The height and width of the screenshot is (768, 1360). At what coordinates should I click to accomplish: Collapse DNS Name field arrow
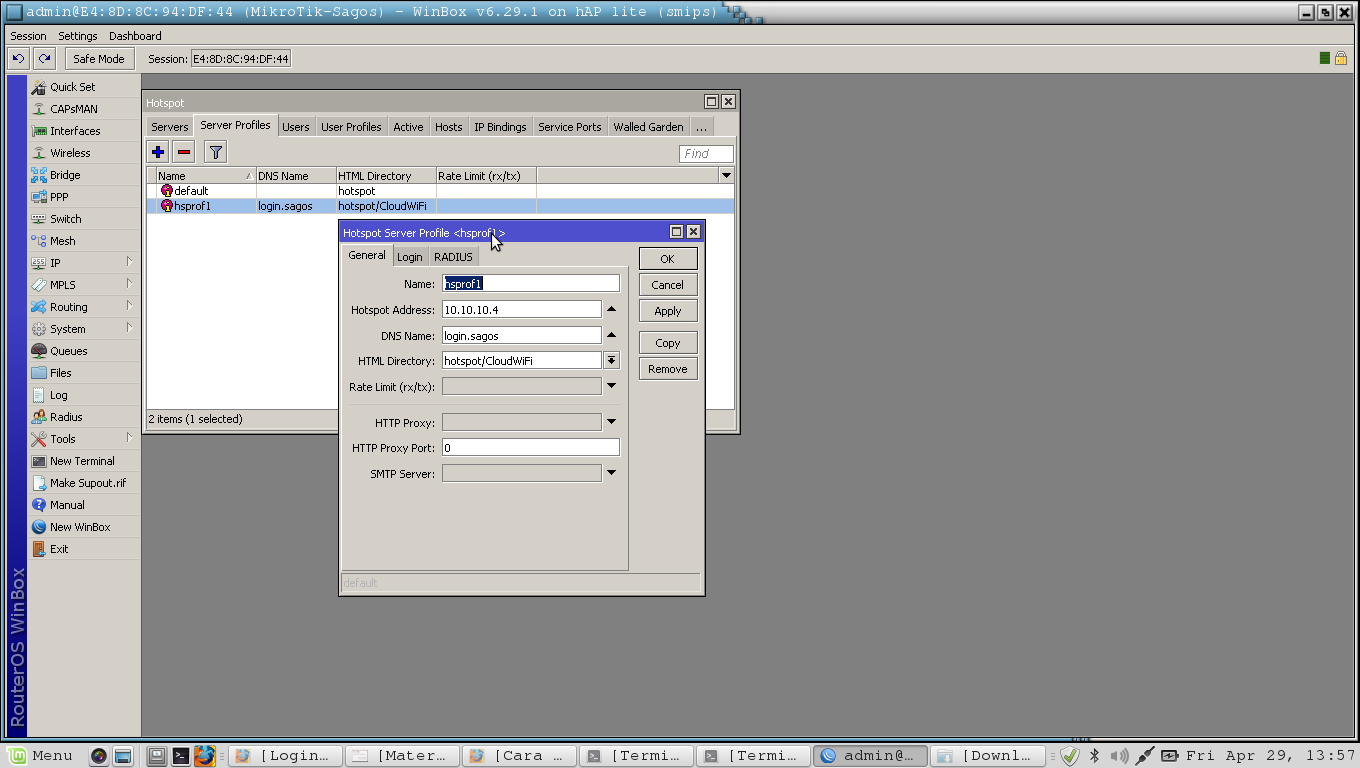click(612, 335)
